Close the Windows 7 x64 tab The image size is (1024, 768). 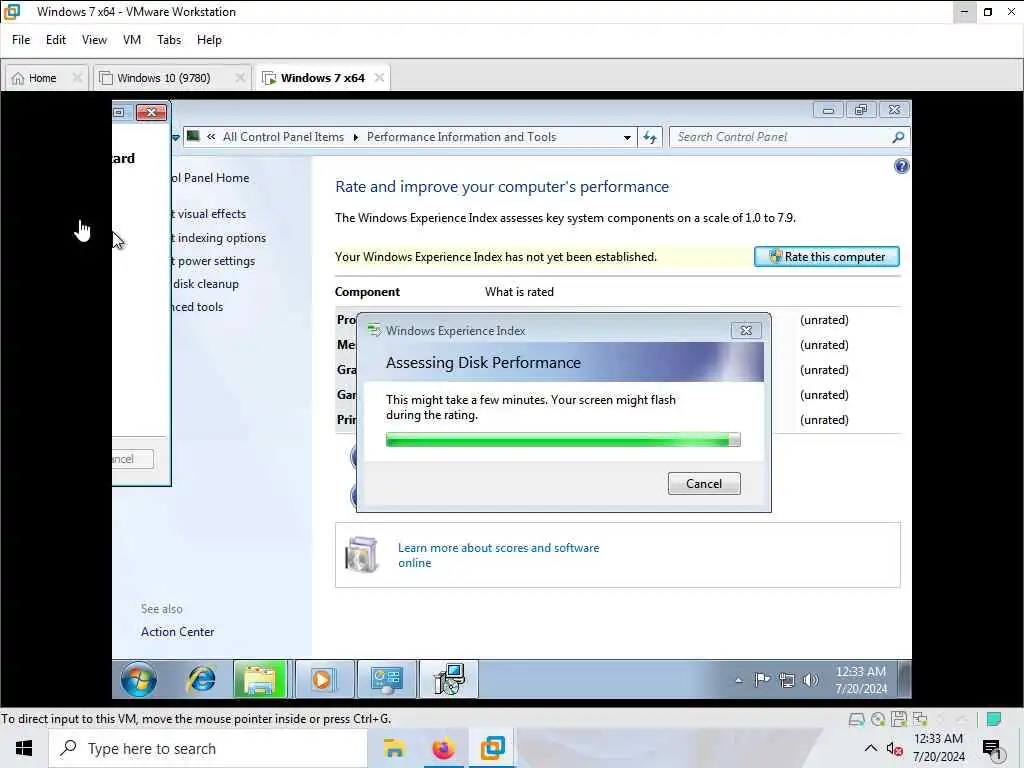[x=379, y=78]
